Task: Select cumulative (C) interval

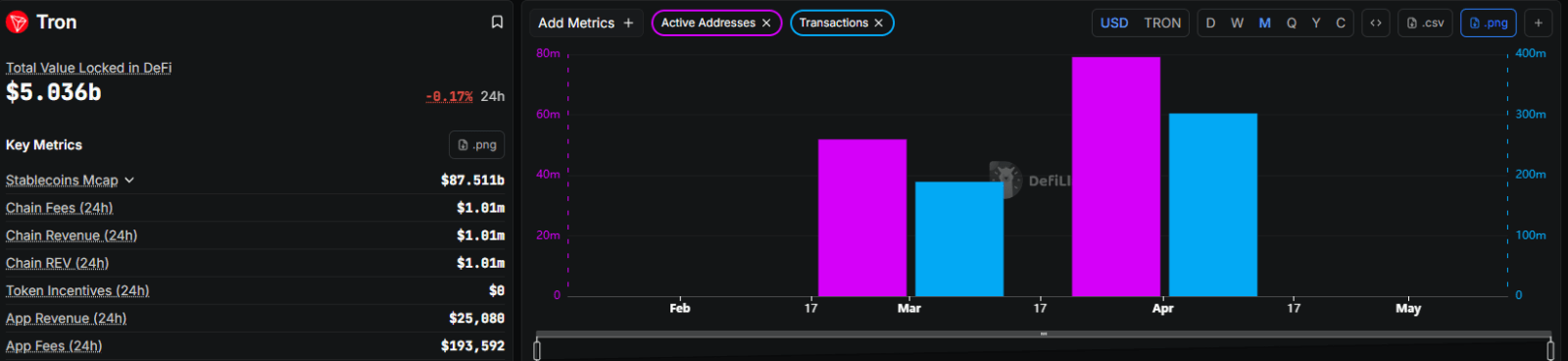Action: [1341, 23]
